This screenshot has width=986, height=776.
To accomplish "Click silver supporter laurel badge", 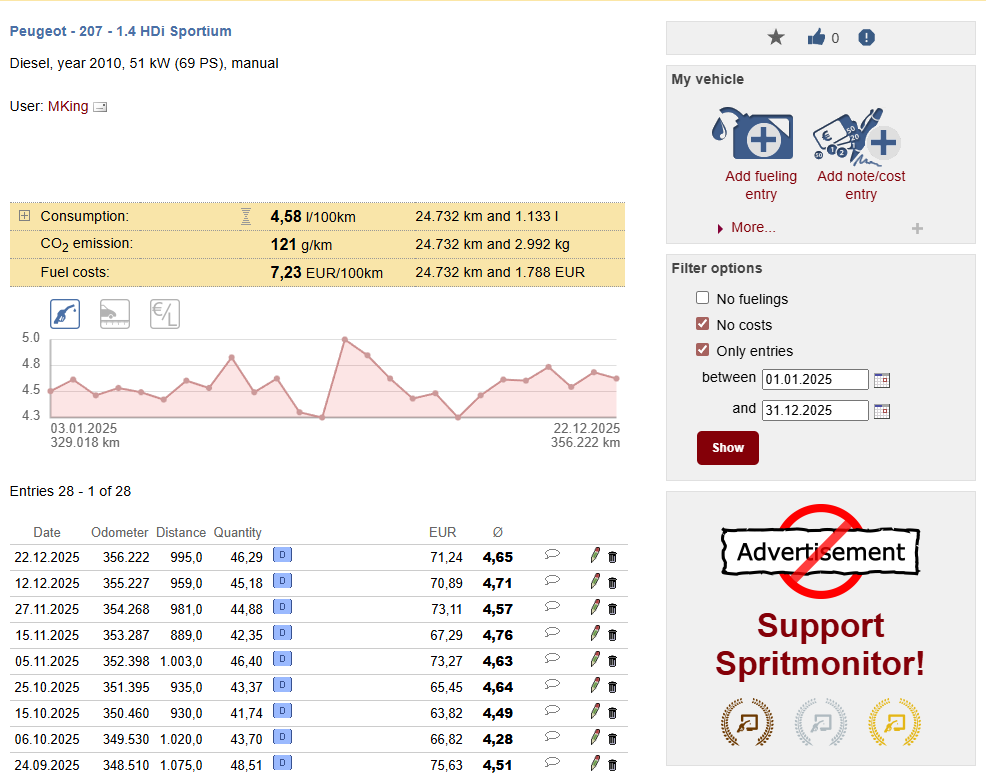I will (x=821, y=722).
